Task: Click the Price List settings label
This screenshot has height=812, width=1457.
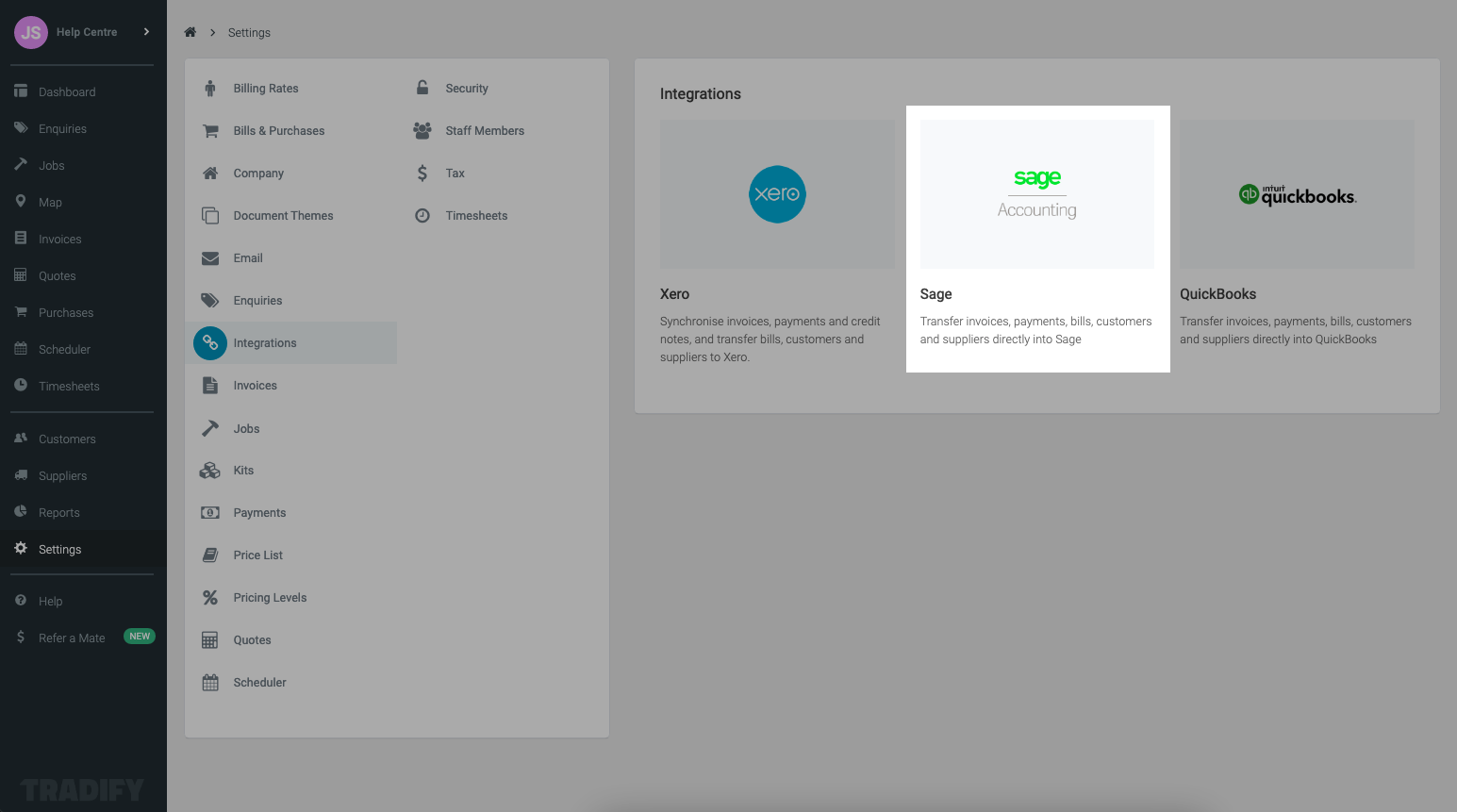Action: [257, 555]
